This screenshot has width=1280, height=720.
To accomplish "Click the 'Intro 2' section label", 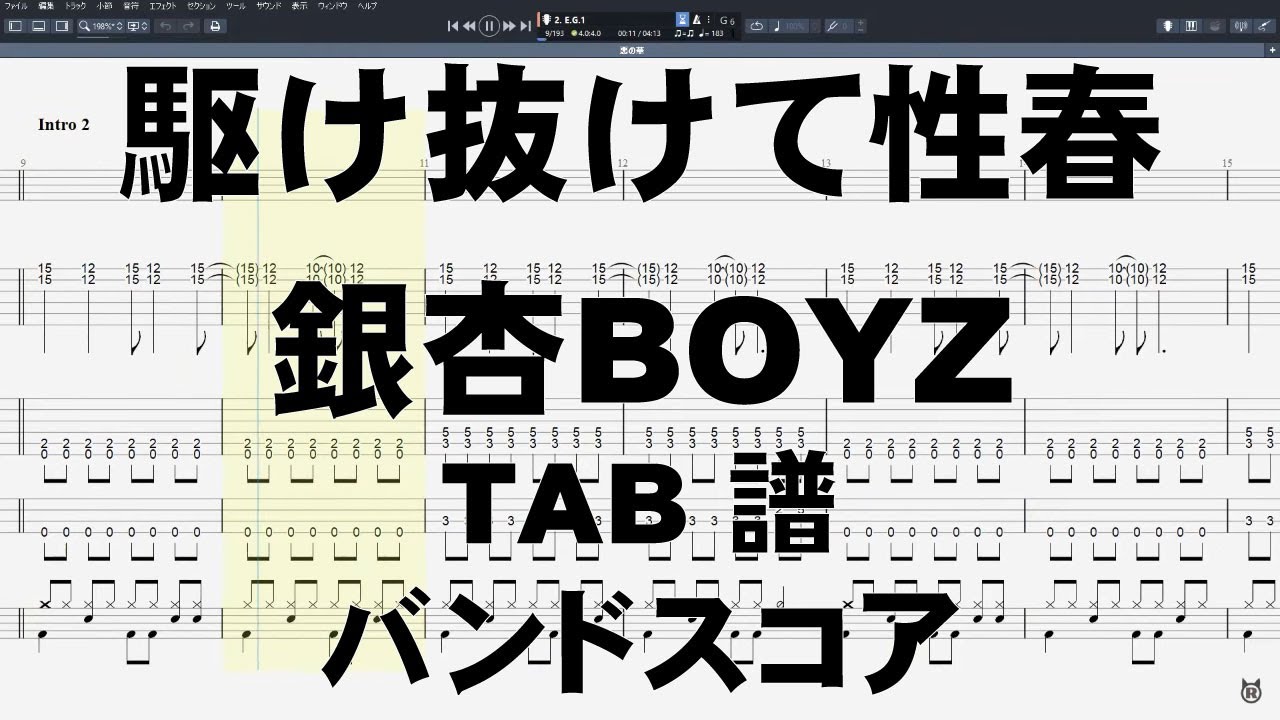I will coord(64,125).
